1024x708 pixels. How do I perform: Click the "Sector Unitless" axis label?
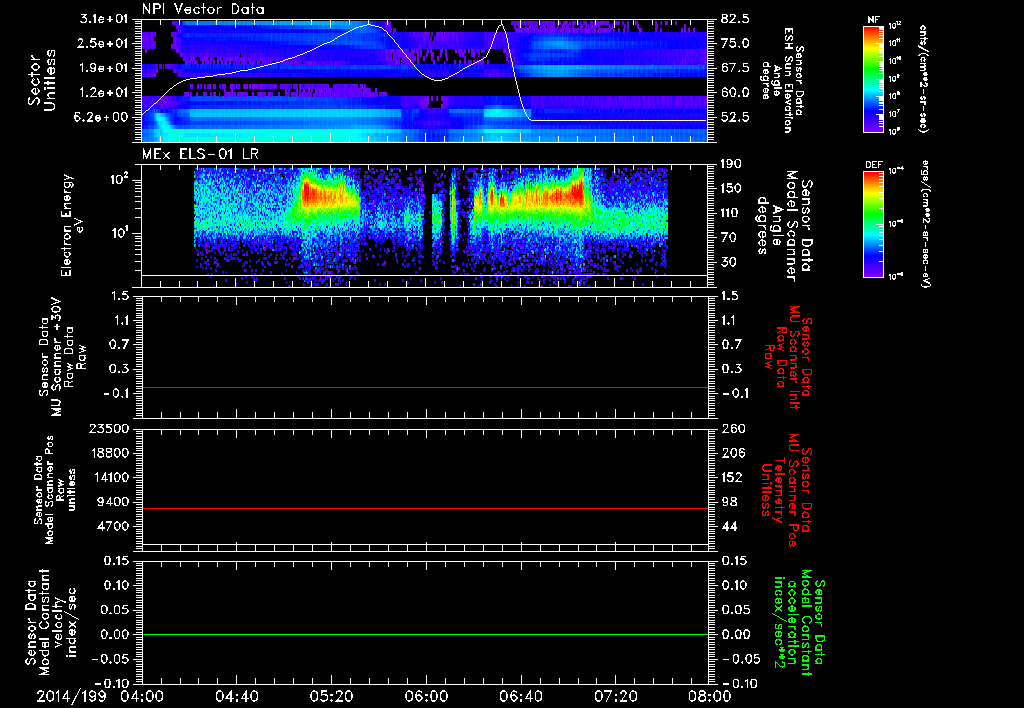[x=42, y=80]
